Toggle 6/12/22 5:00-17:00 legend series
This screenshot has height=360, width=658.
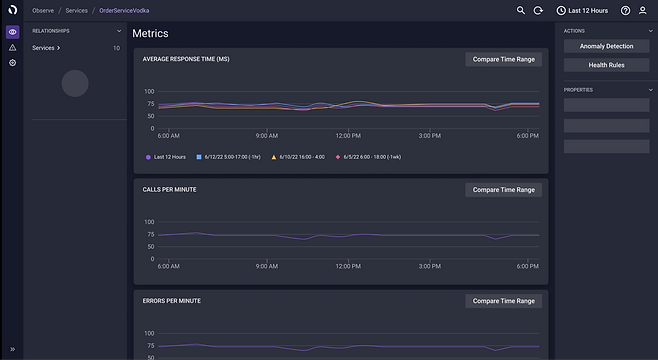tap(228, 157)
